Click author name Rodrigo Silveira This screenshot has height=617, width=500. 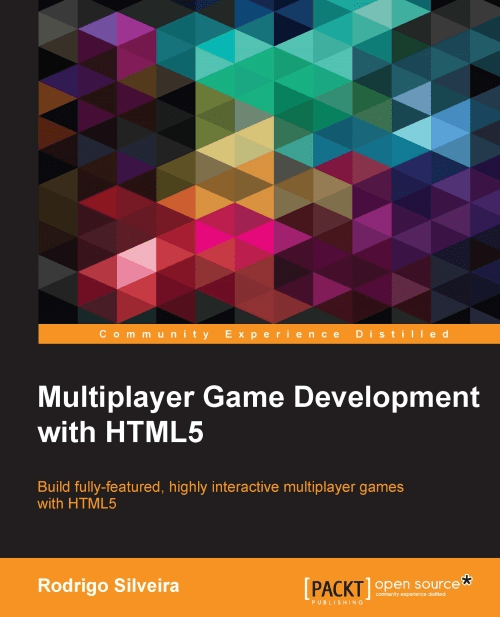pos(108,586)
